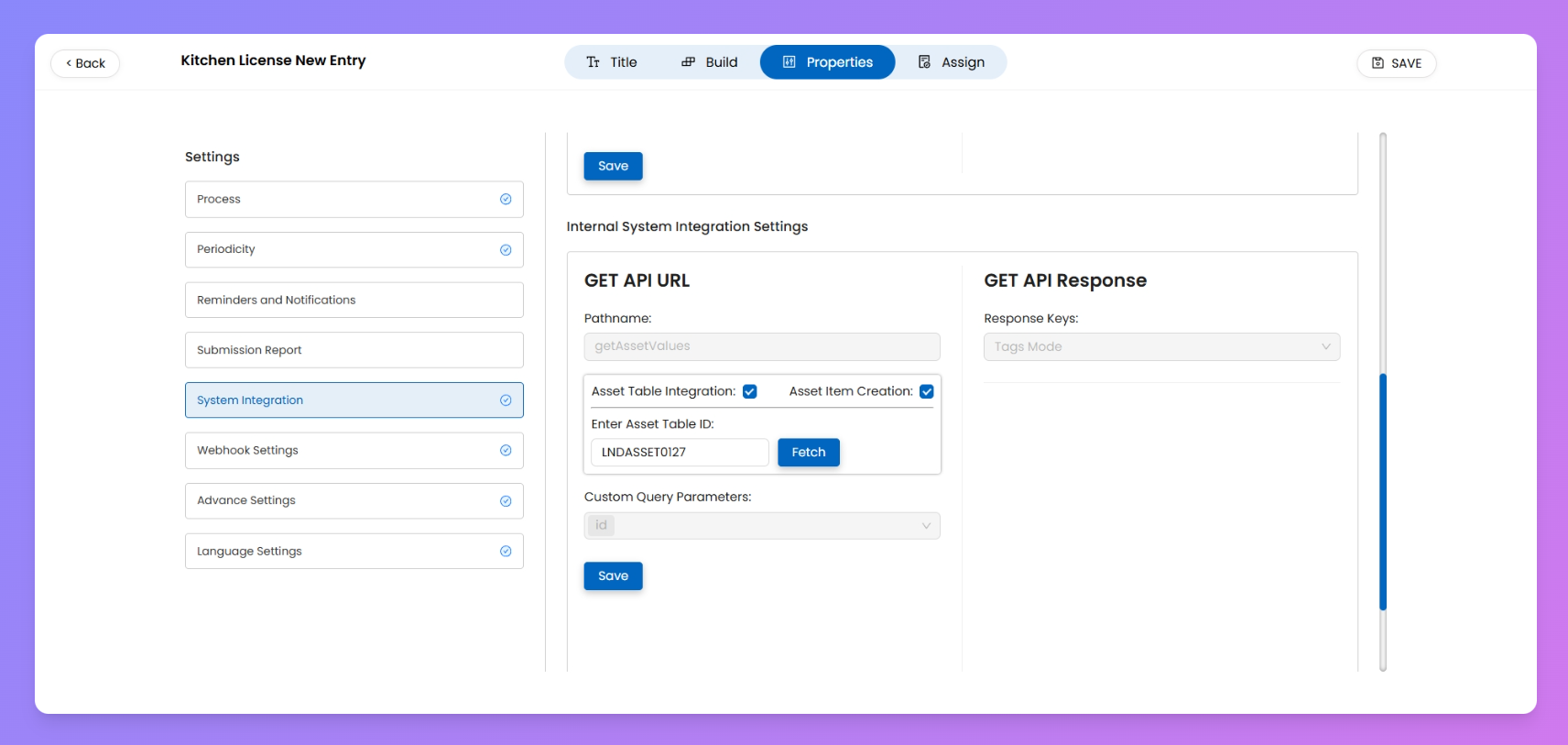Open the Language Settings section
The width and height of the screenshot is (1568, 745).
[x=354, y=552]
